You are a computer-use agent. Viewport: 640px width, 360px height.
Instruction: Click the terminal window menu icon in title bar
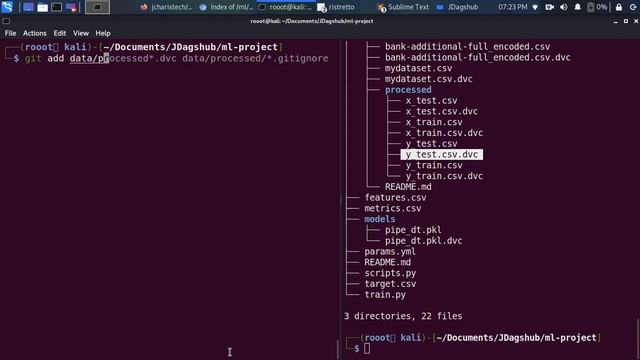[6, 21]
